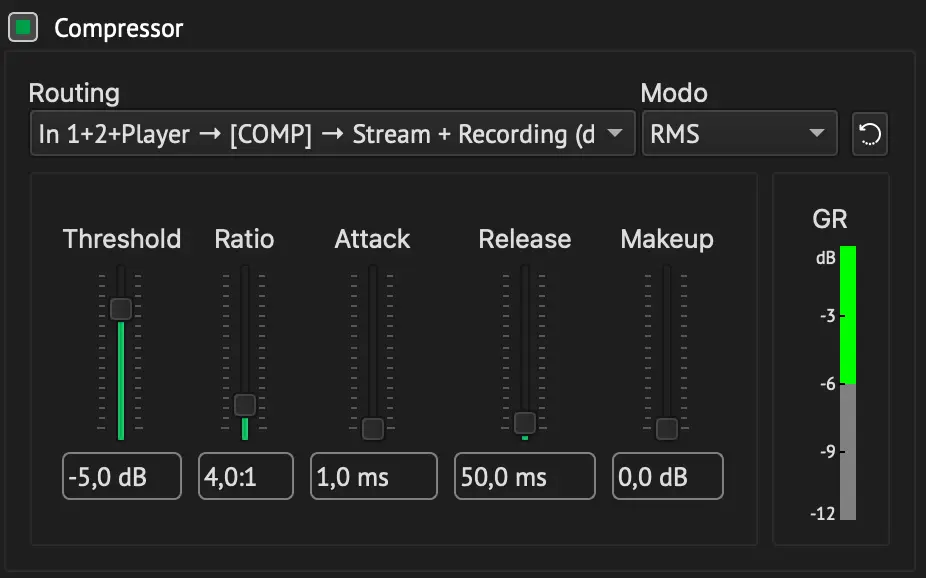The image size is (926, 578).
Task: Click the GR gain reduction meter
Action: point(848,383)
